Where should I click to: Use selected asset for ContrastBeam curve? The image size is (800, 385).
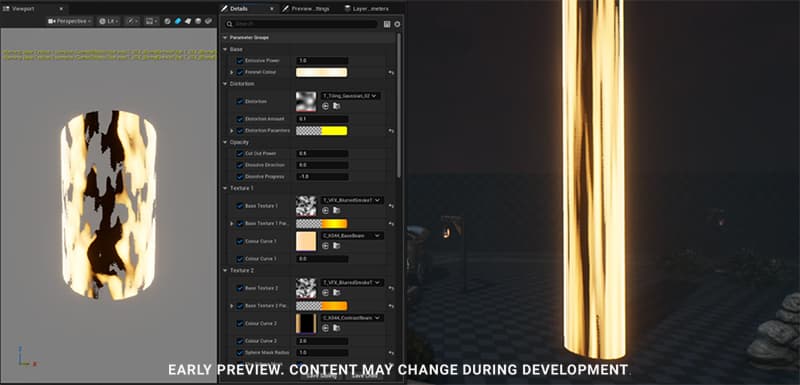point(326,328)
